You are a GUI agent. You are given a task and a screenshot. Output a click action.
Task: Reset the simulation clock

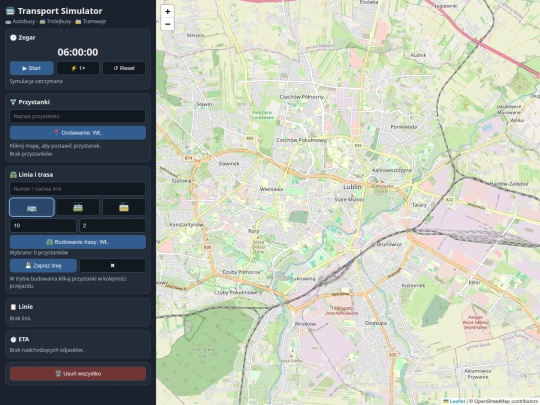coord(124,68)
